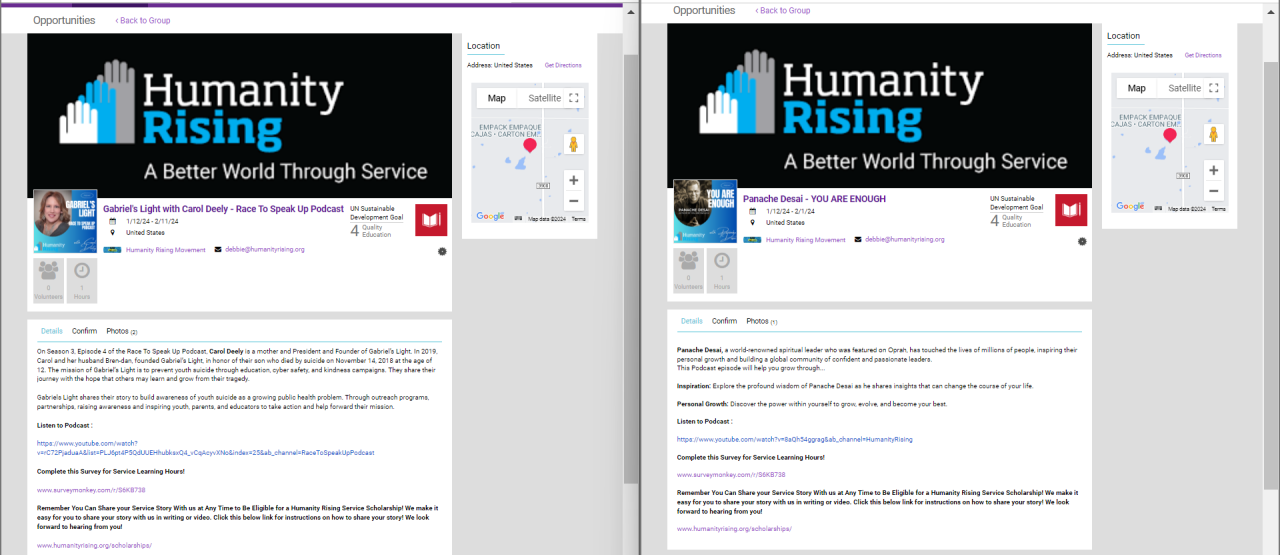Click the red Quality Education book icon, right window
Viewport: 1280px width, 555px height.
click(x=1071, y=209)
